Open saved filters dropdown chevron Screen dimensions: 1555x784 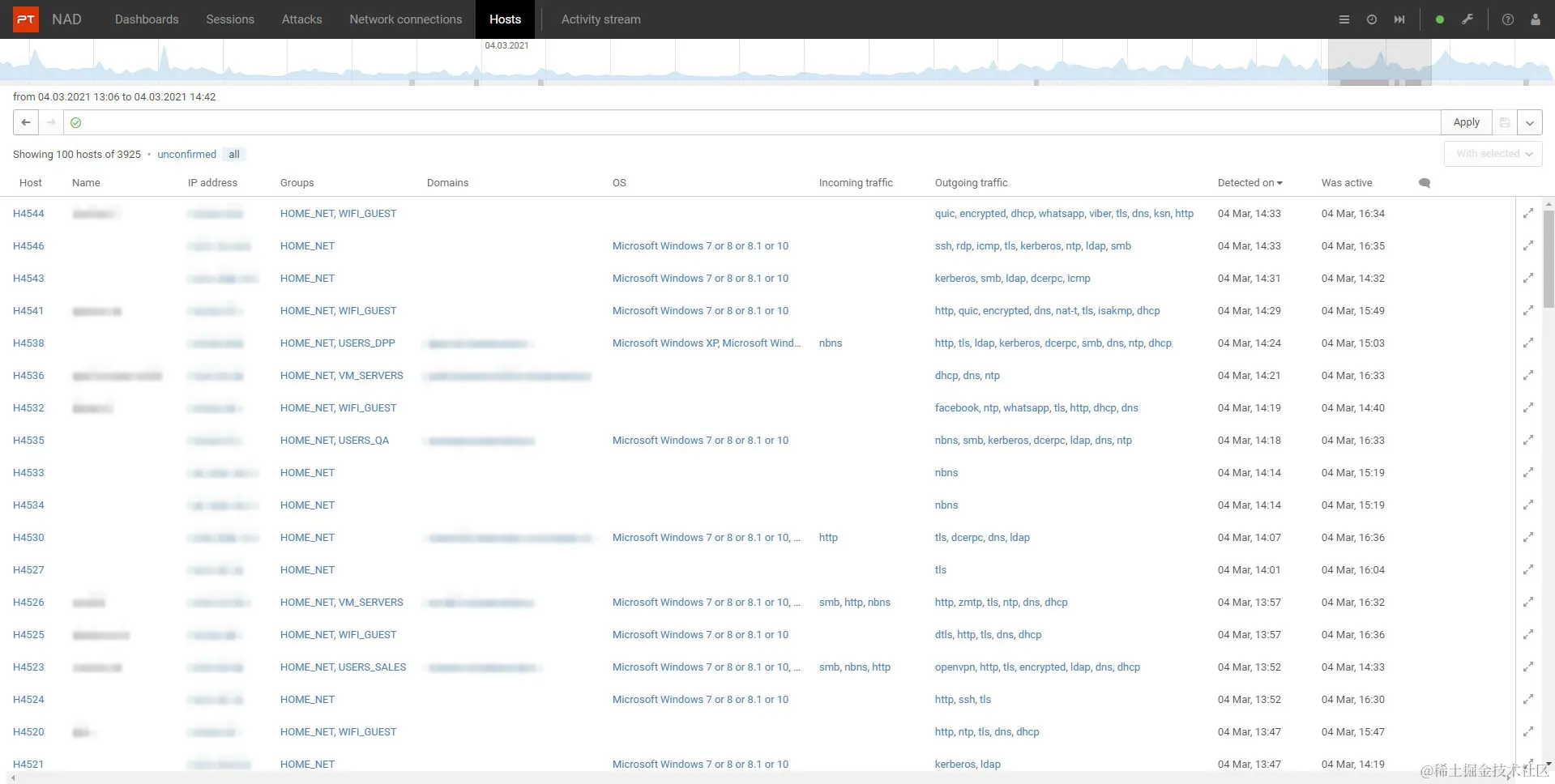click(x=1530, y=122)
